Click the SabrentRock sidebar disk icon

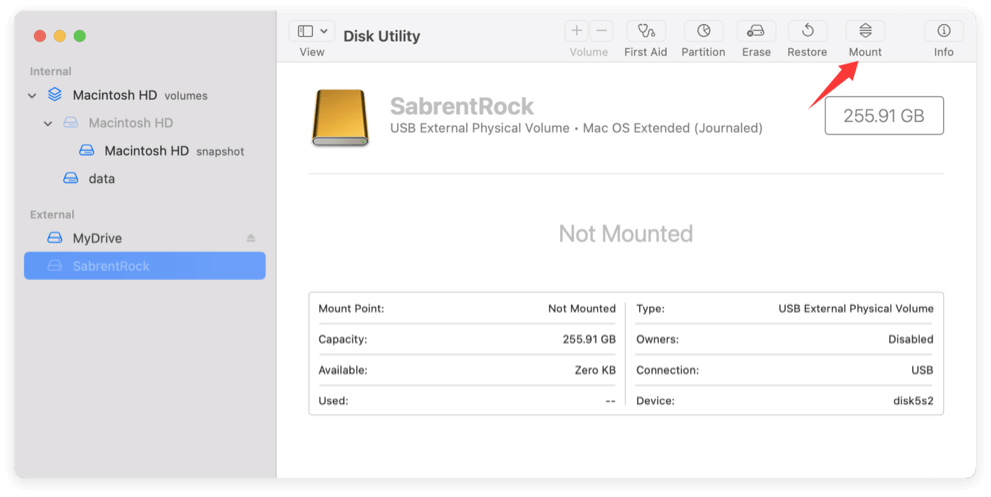[x=55, y=266]
